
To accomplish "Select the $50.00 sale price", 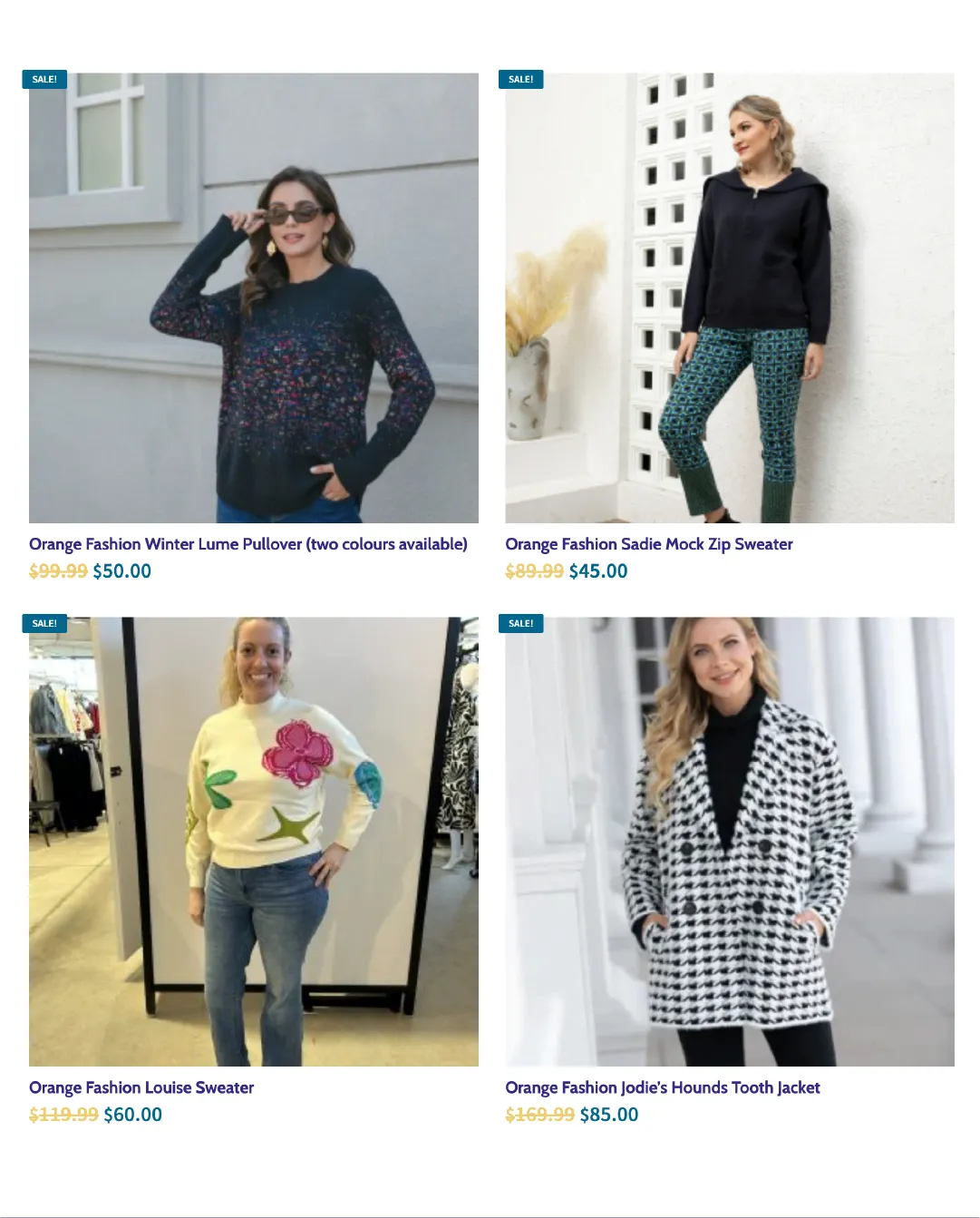I will tap(122, 571).
